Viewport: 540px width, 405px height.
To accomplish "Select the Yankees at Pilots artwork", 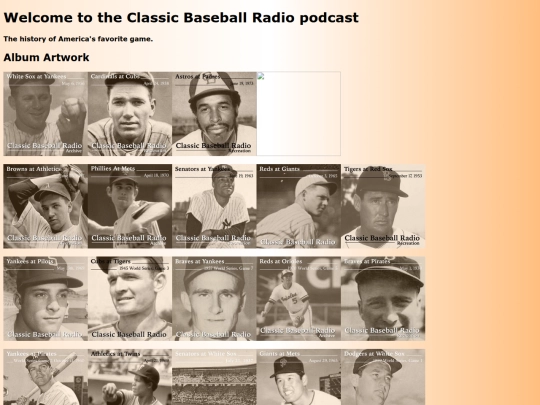I will [x=45, y=299].
